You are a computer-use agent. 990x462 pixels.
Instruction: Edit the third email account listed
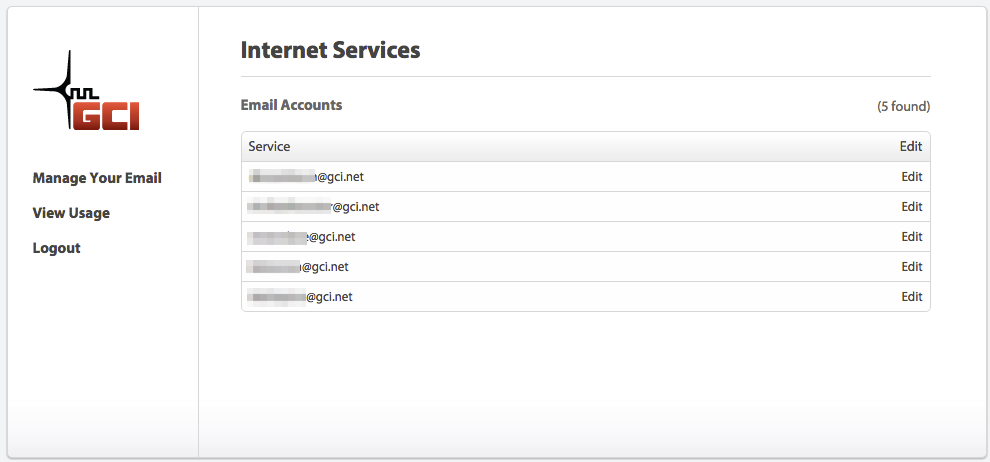(x=912, y=237)
